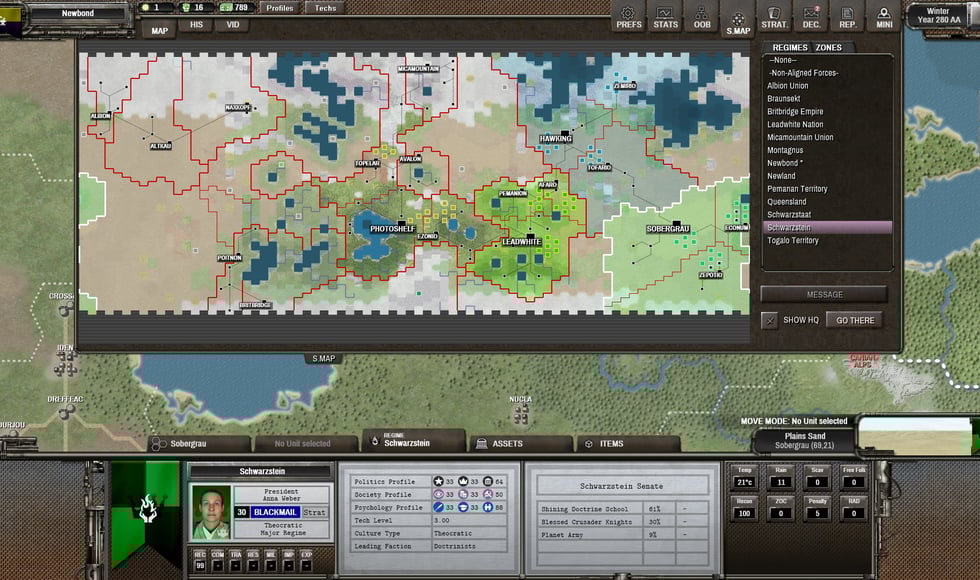Click the MIL stat box
The image size is (980, 580).
pyautogui.click(x=271, y=565)
